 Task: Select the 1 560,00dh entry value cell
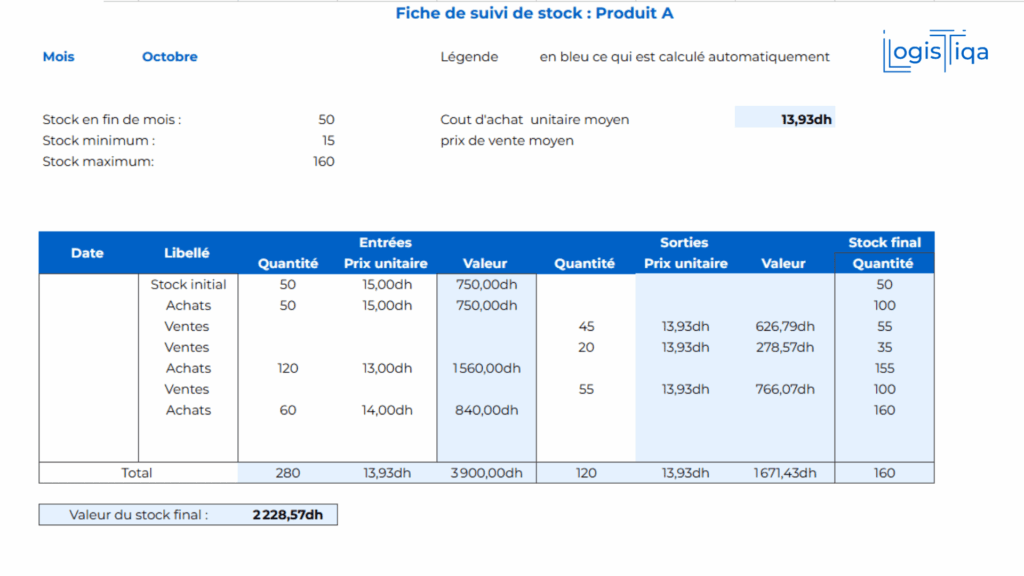486,368
